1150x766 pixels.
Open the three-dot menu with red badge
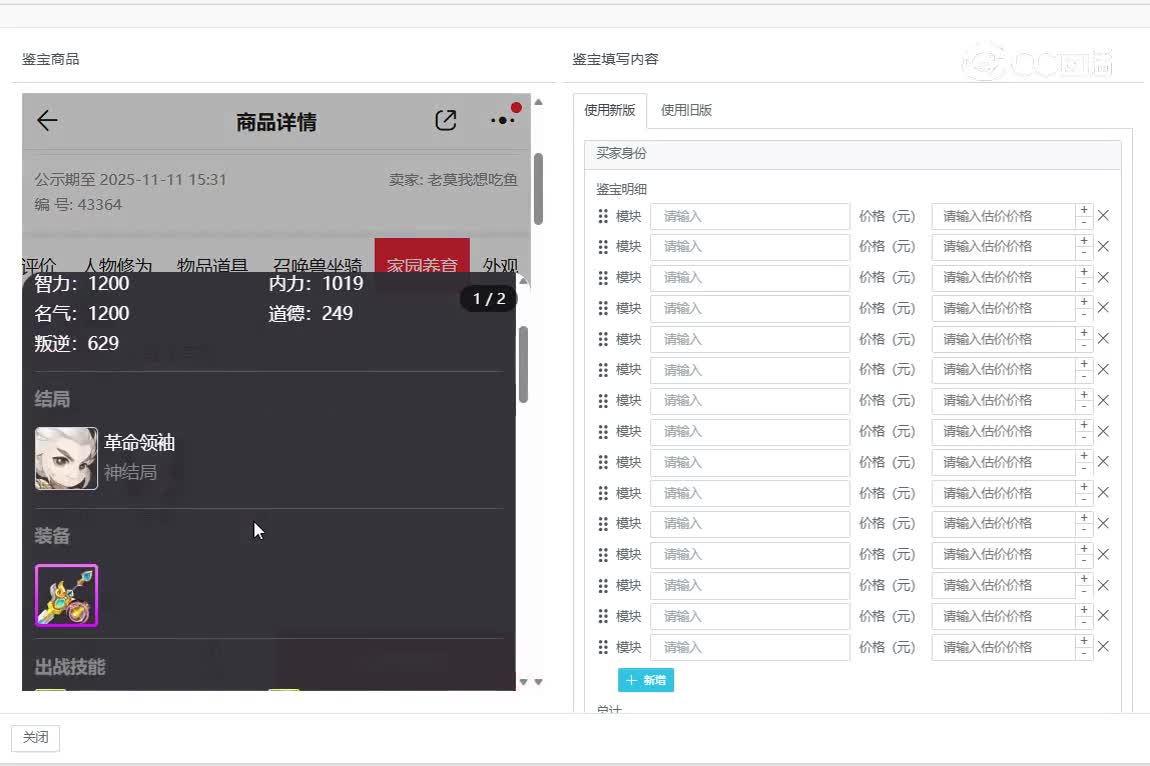[503, 120]
